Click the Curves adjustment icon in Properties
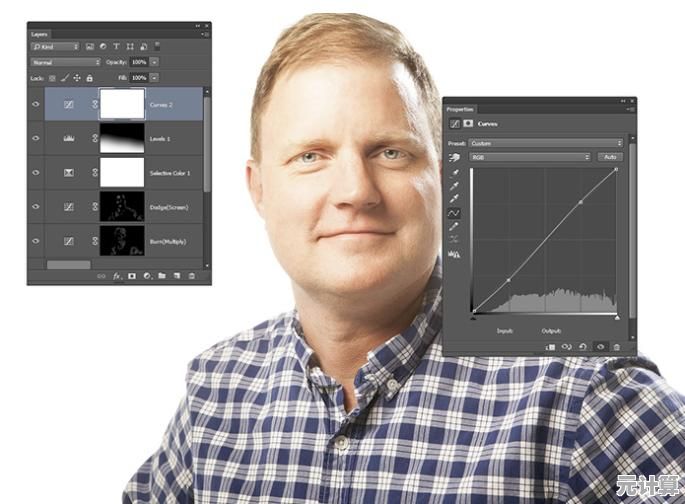Screen dimensions: 685x504 [x=455, y=124]
